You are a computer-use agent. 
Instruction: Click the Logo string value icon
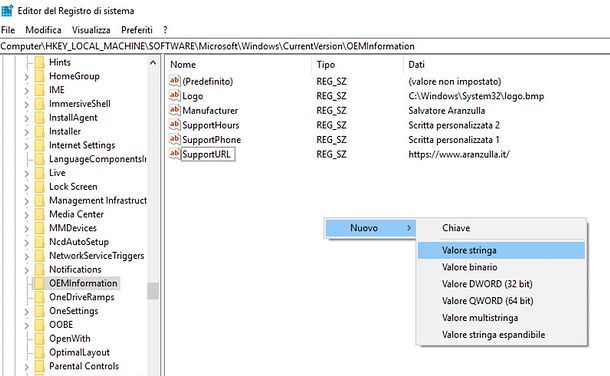coord(174,95)
